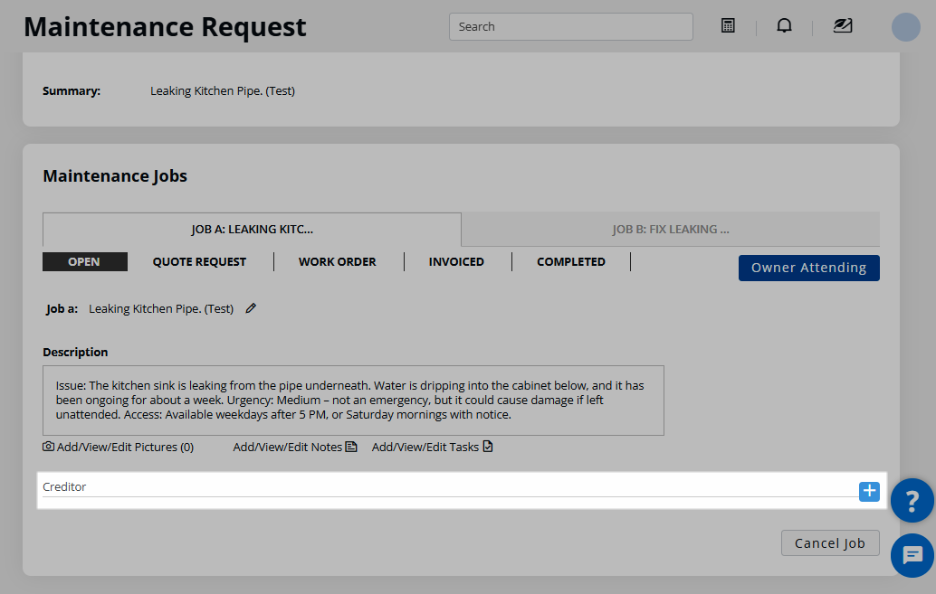Image resolution: width=936 pixels, height=594 pixels.
Task: Click the Job a name text
Action: pos(161,309)
